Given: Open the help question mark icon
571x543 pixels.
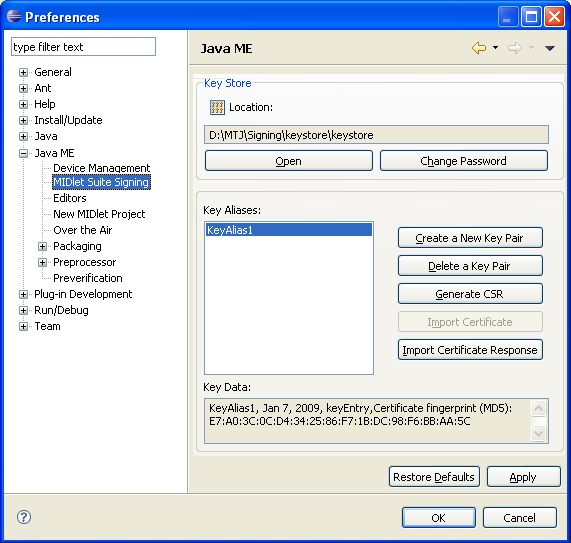Looking at the screenshot, I should pyautogui.click(x=24, y=517).
